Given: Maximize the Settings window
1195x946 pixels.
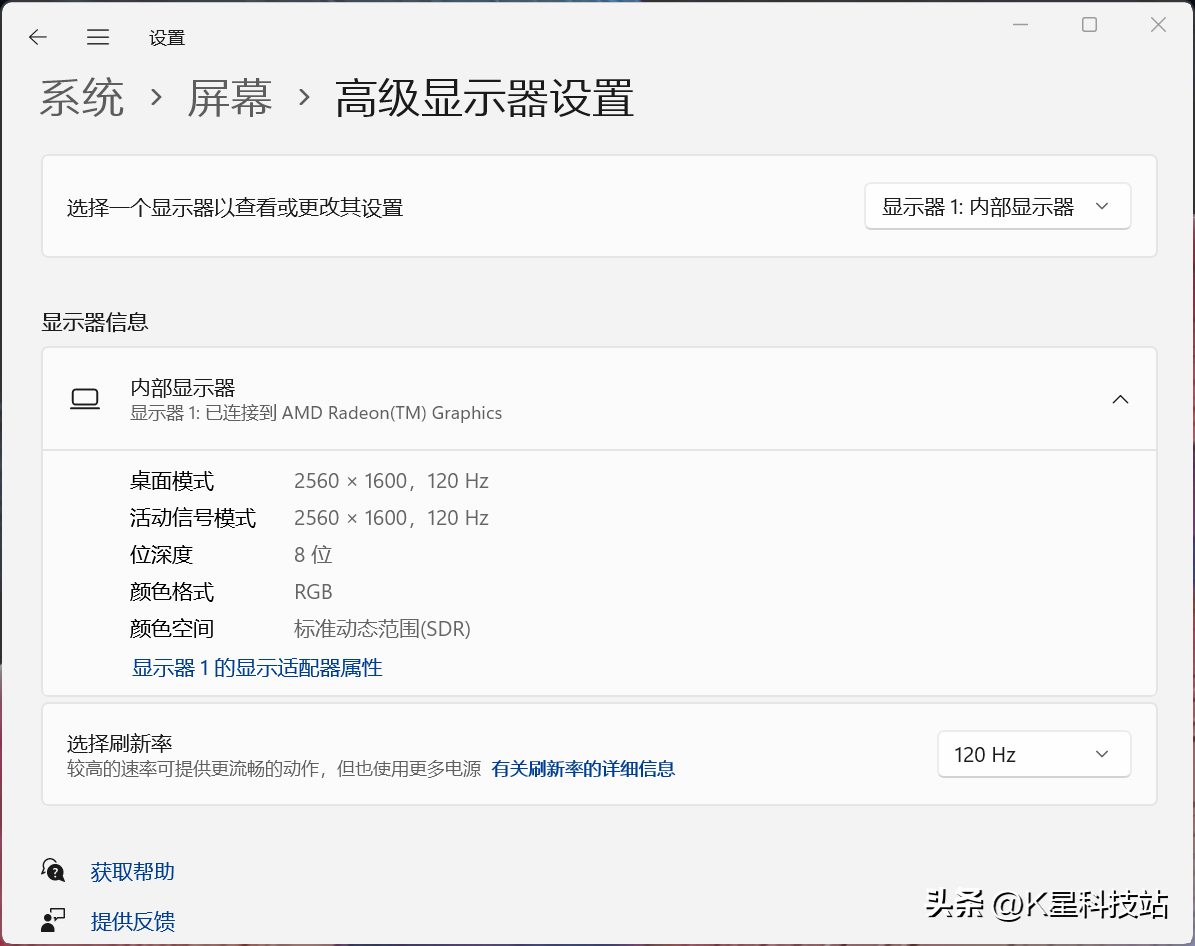Looking at the screenshot, I should coord(1090,25).
